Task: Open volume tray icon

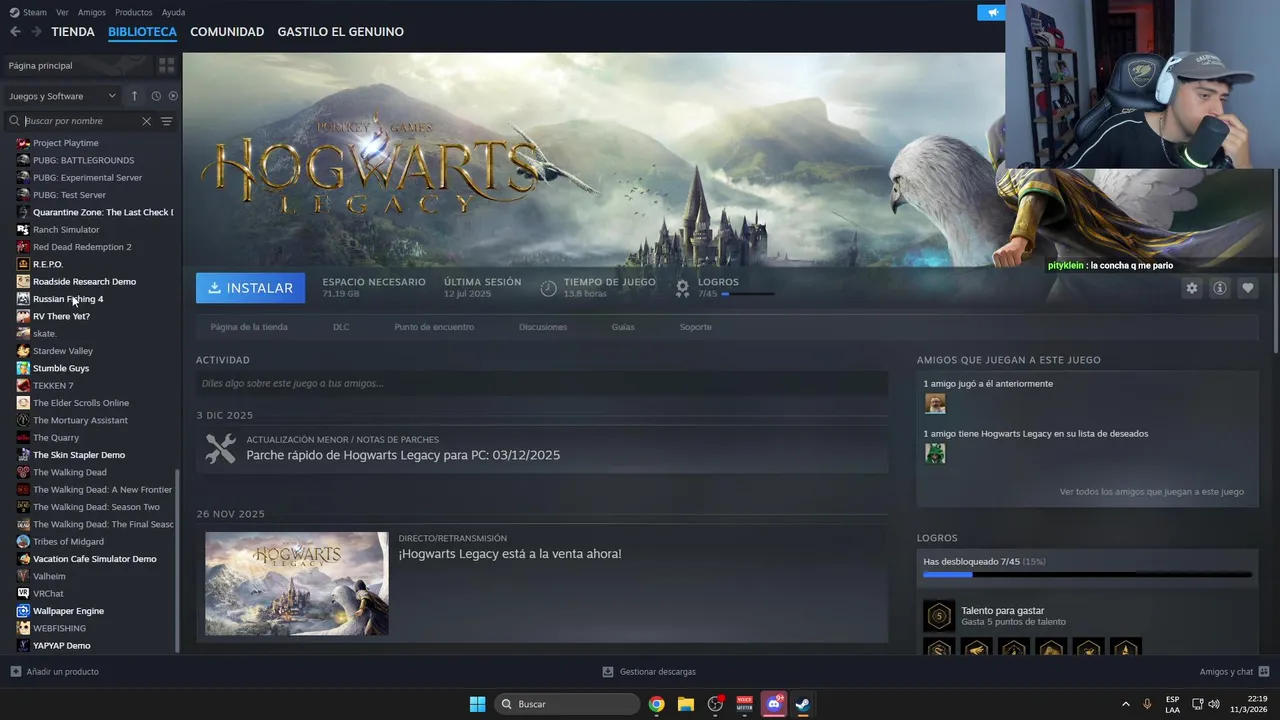Action: click(x=1213, y=704)
